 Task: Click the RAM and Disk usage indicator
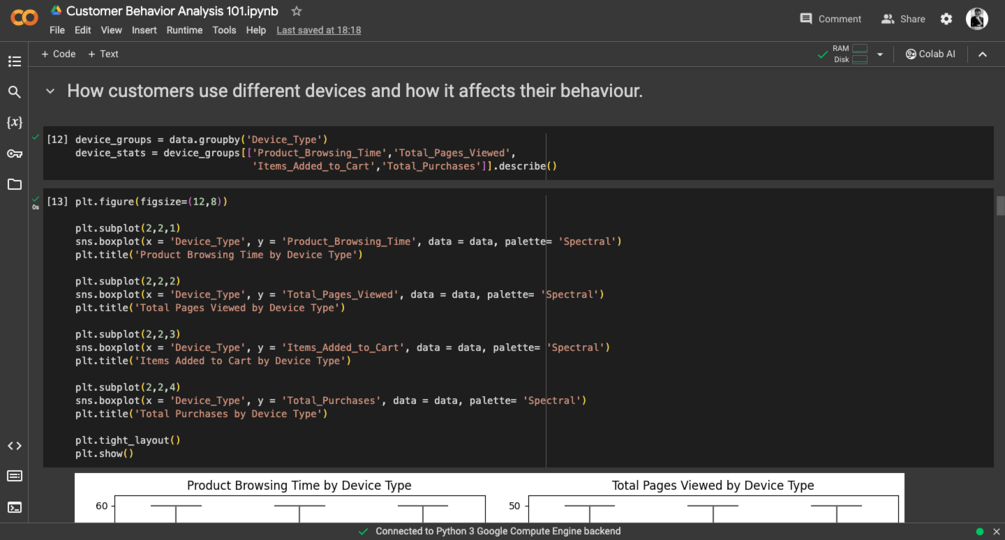pos(851,54)
